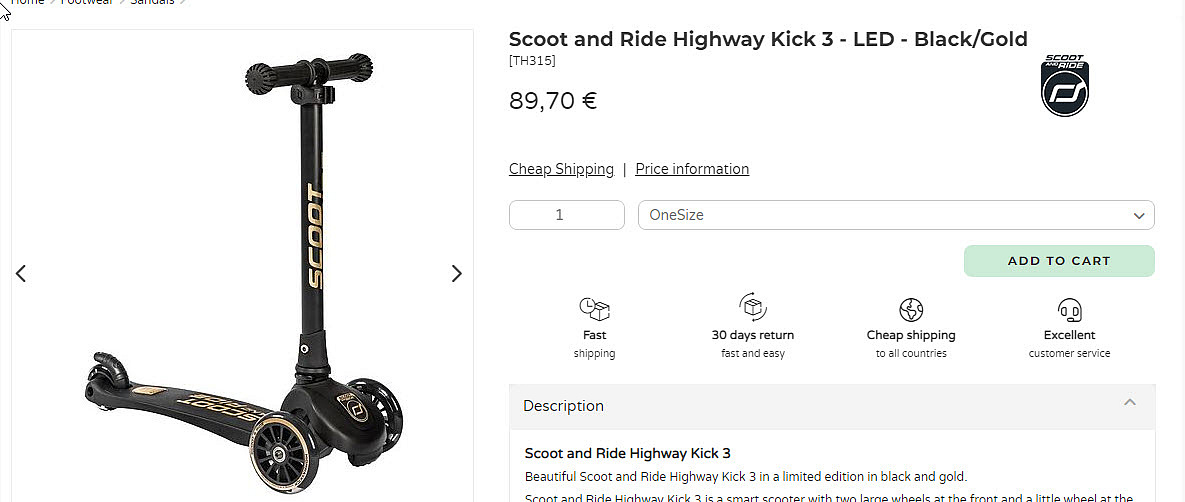
Task: Click the 89,70 € price text
Action: pyautogui.click(x=553, y=101)
